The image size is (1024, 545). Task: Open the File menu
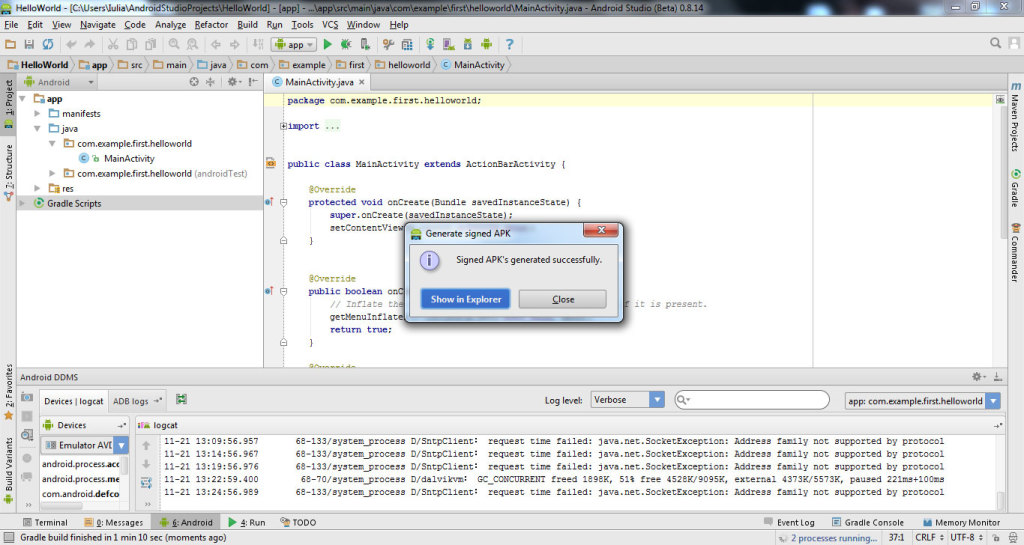(11, 25)
